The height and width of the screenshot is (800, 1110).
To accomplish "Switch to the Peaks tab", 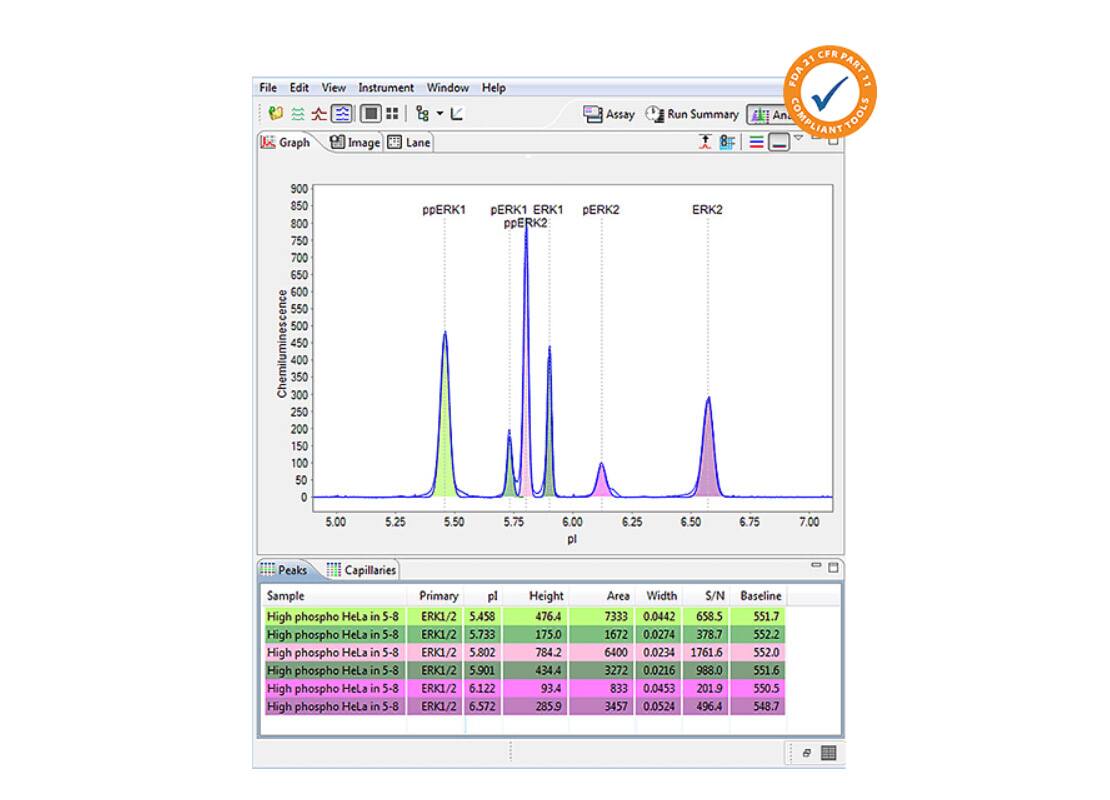I will (284, 570).
